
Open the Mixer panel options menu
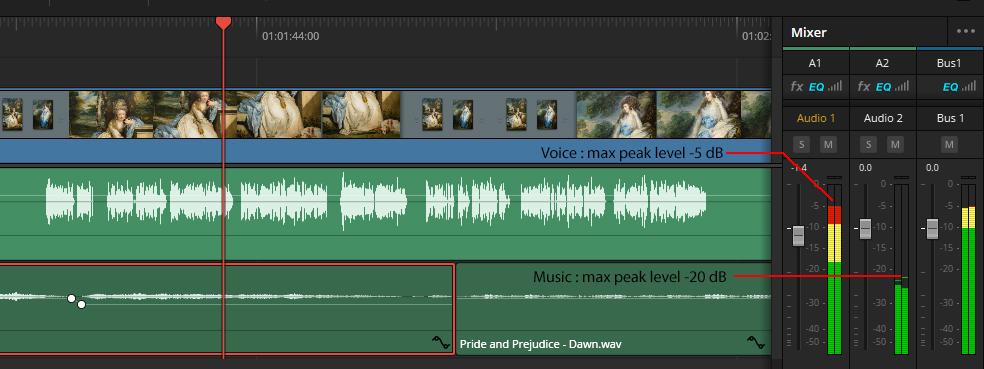point(965,31)
